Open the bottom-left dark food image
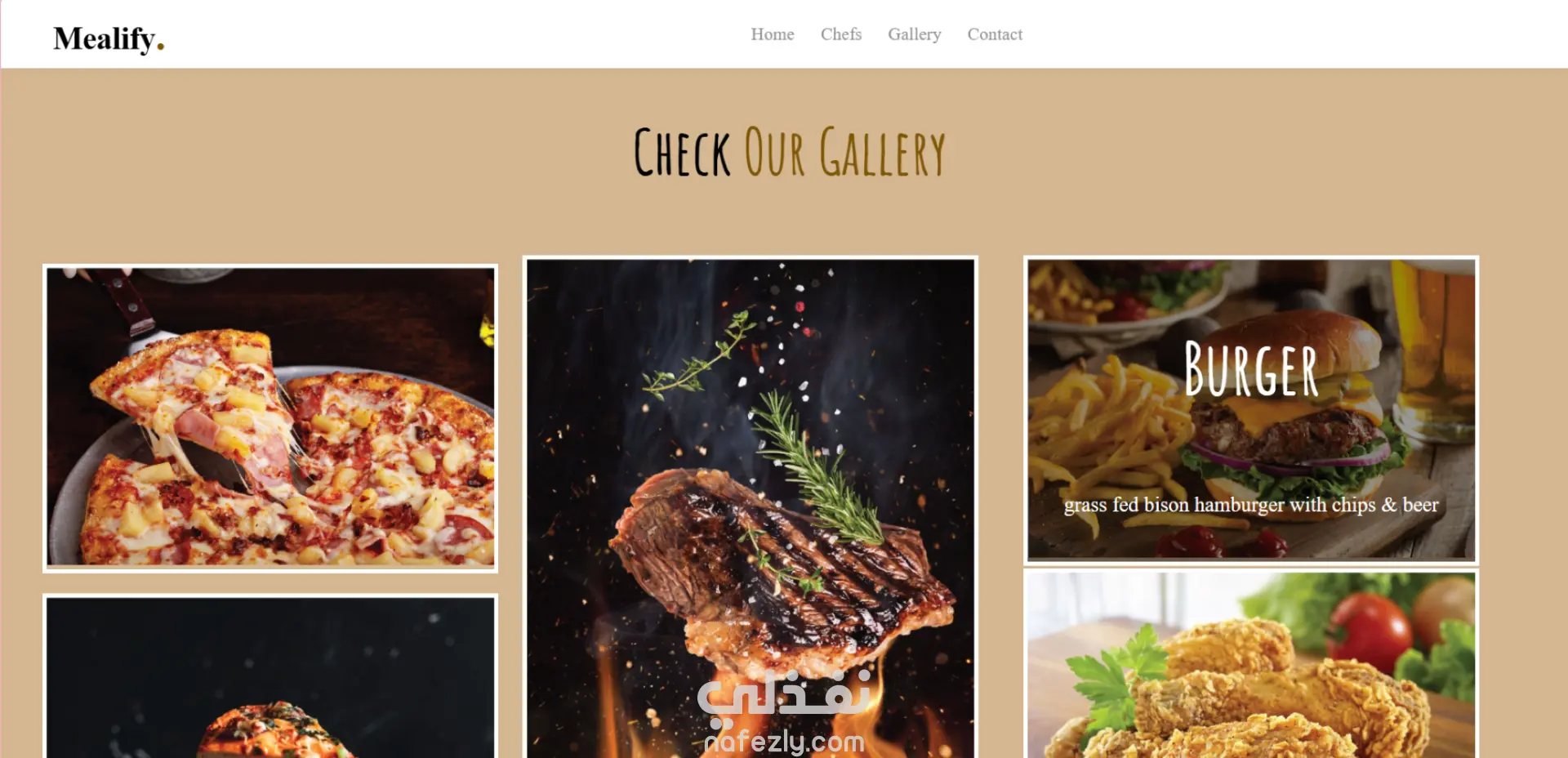This screenshot has height=758, width=1568. (x=270, y=676)
